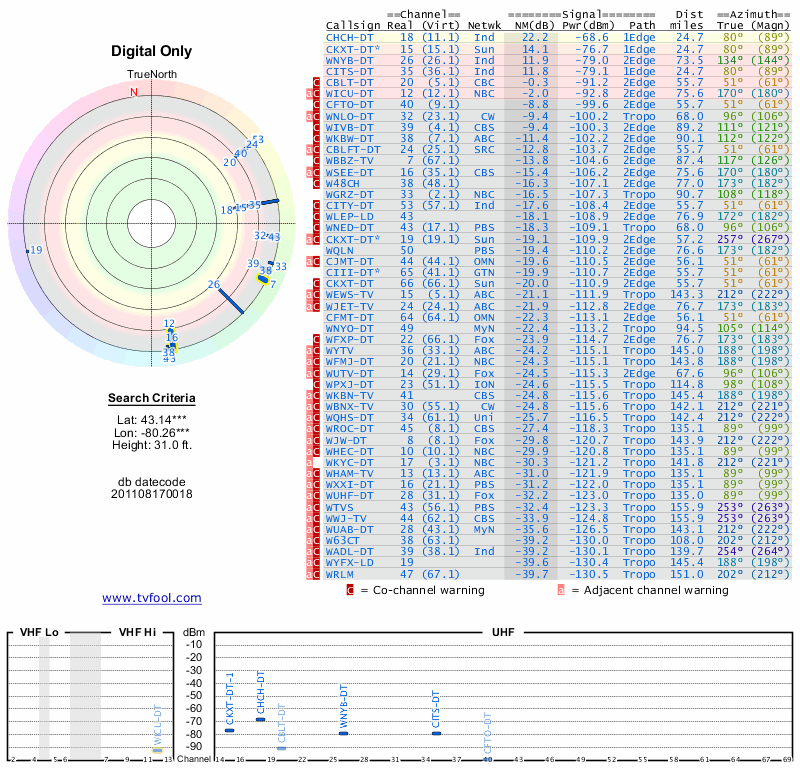Image resolution: width=800 pixels, height=768 pixels.
Task: Click the CHCH-DT callsign in the table
Action: [x=350, y=37]
